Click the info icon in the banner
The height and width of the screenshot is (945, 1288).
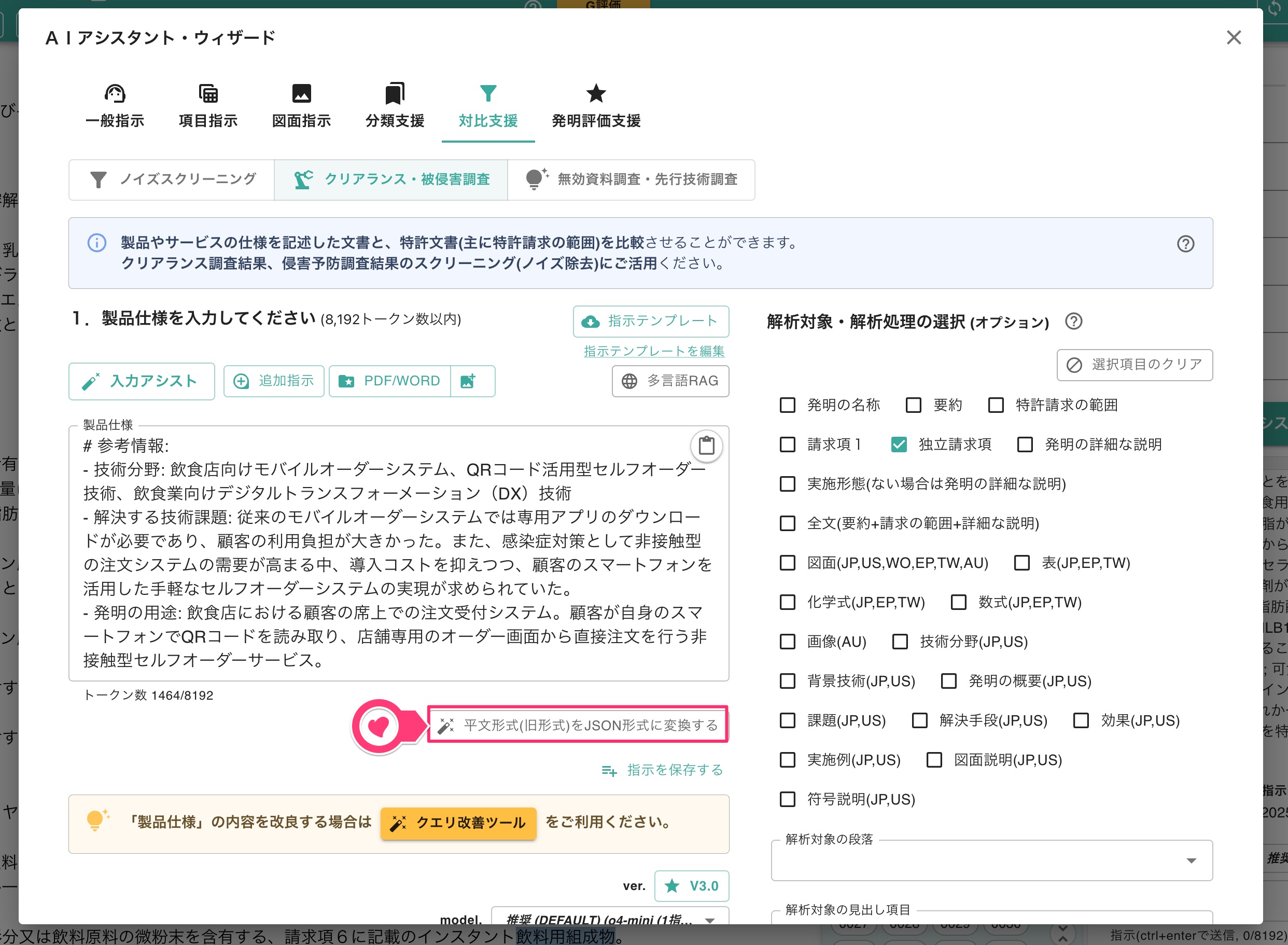click(96, 243)
